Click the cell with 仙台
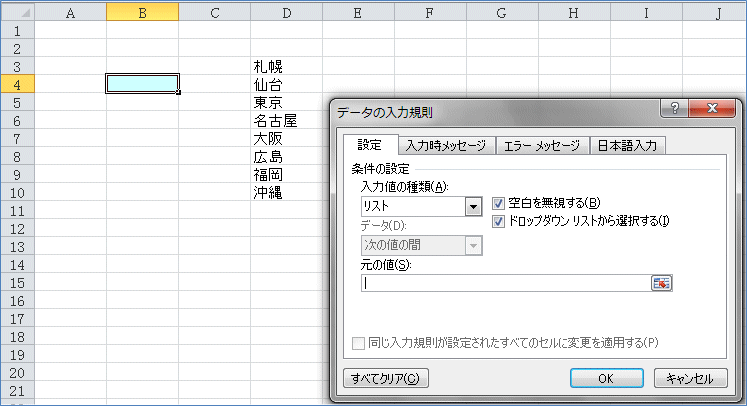 point(285,84)
